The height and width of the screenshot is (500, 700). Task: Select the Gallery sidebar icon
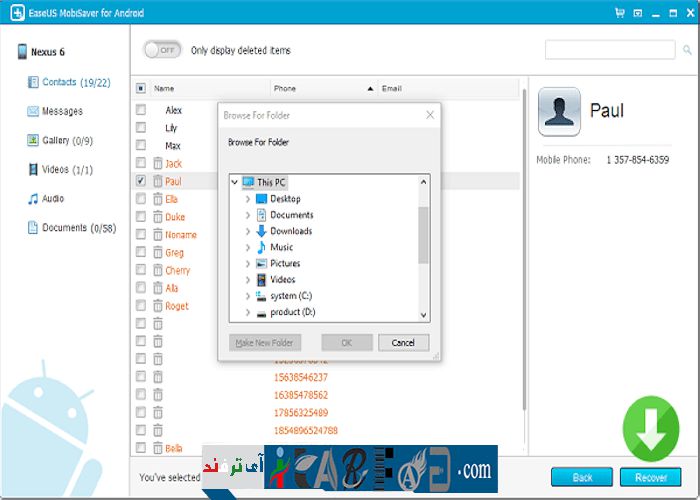tap(33, 140)
